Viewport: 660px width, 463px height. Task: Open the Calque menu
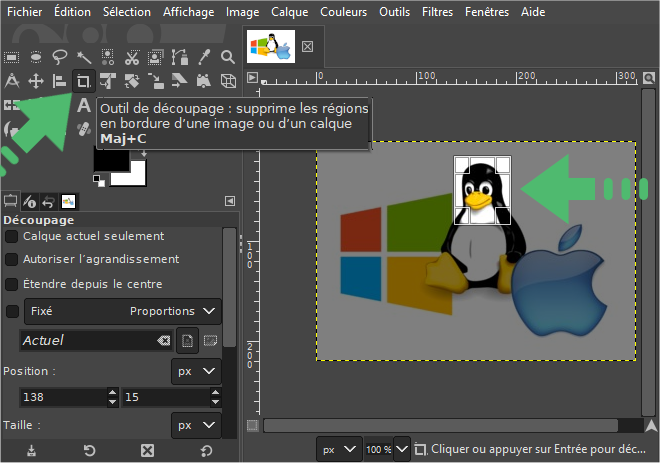point(290,12)
